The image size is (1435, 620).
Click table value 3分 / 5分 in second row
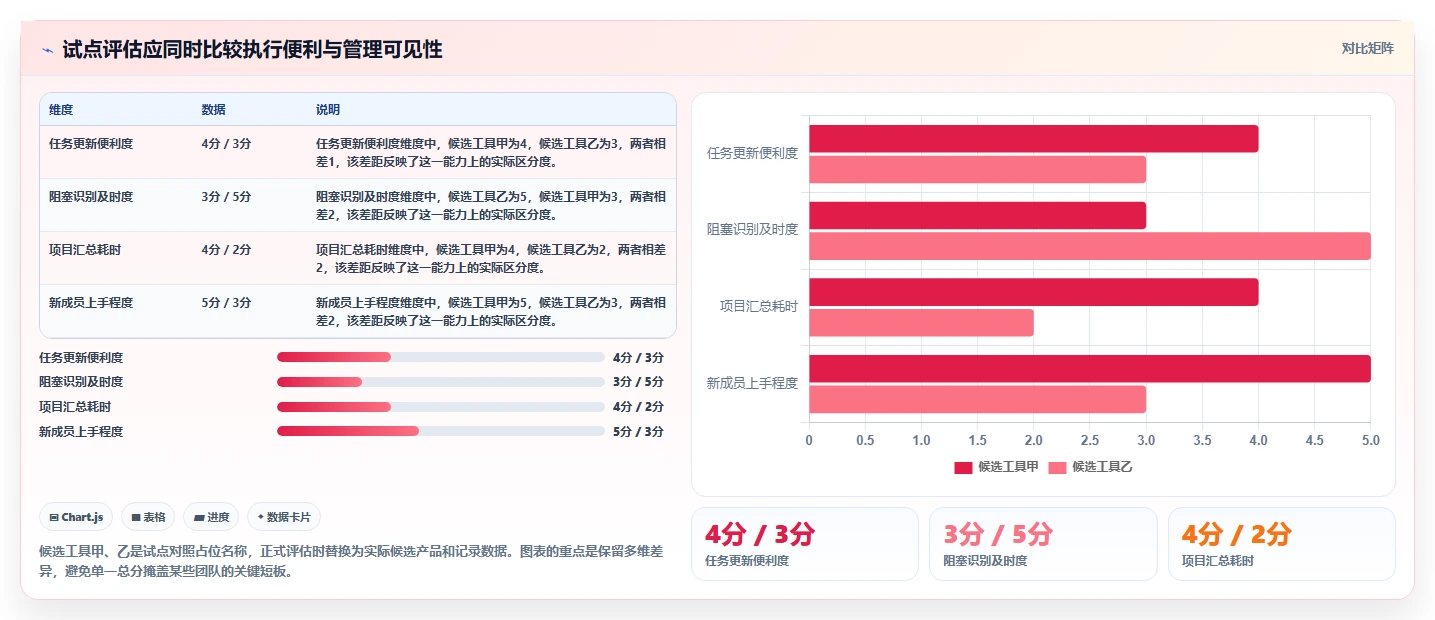point(226,196)
